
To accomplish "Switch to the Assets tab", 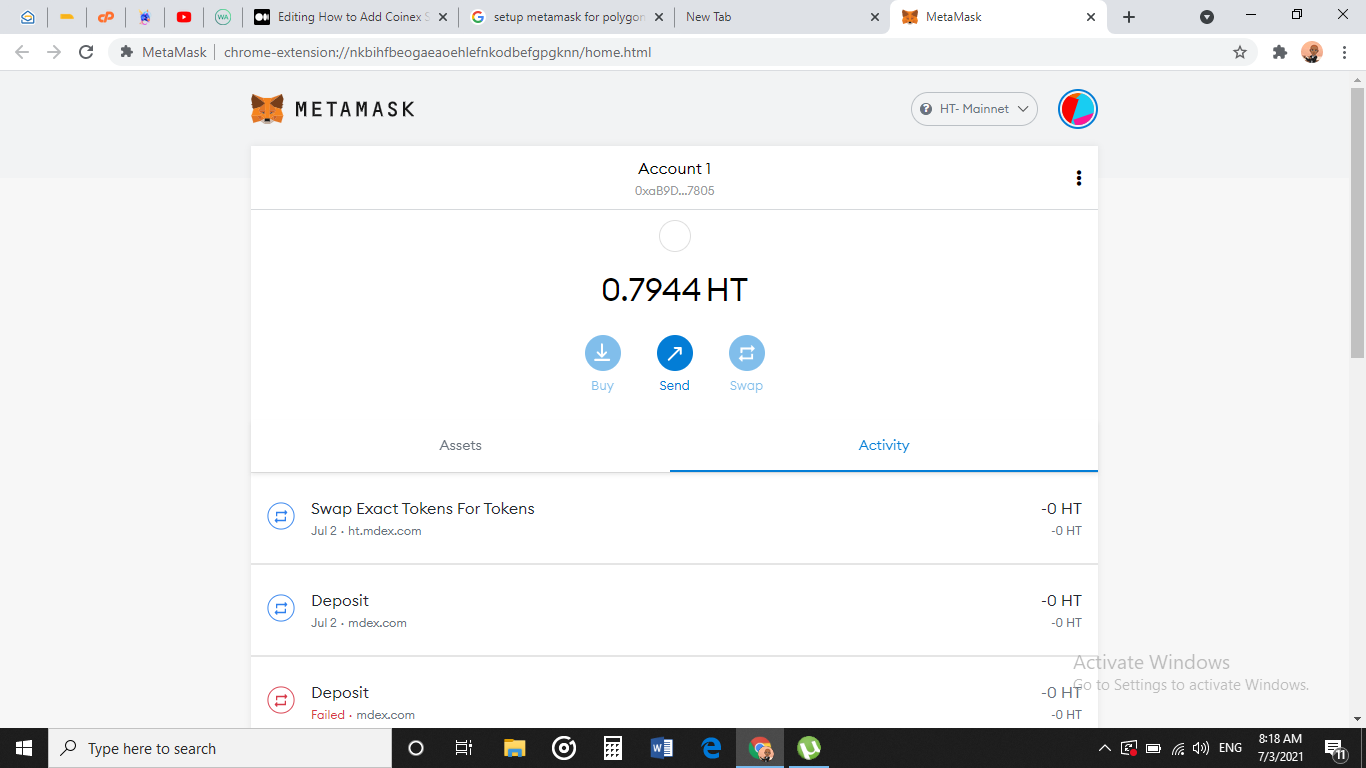I will (460, 445).
